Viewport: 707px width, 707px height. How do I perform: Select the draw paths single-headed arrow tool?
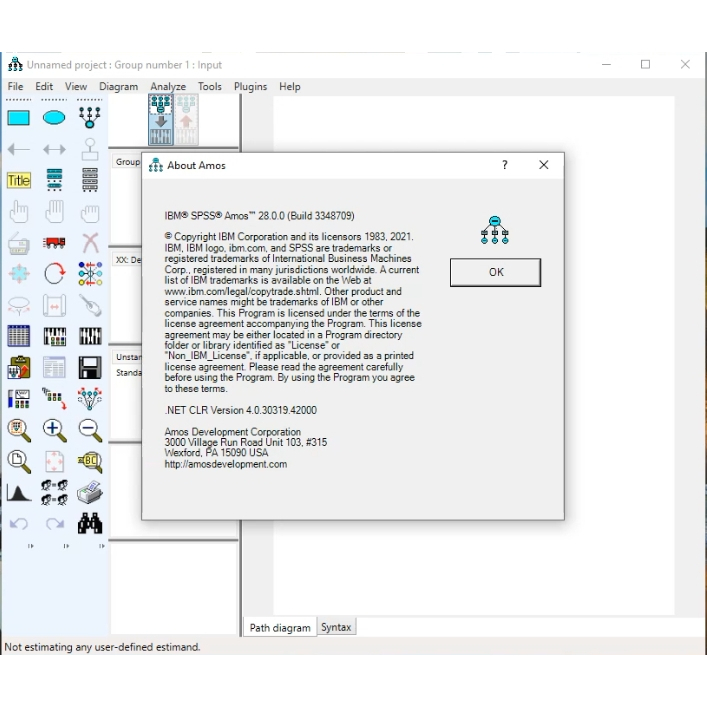(x=18, y=149)
